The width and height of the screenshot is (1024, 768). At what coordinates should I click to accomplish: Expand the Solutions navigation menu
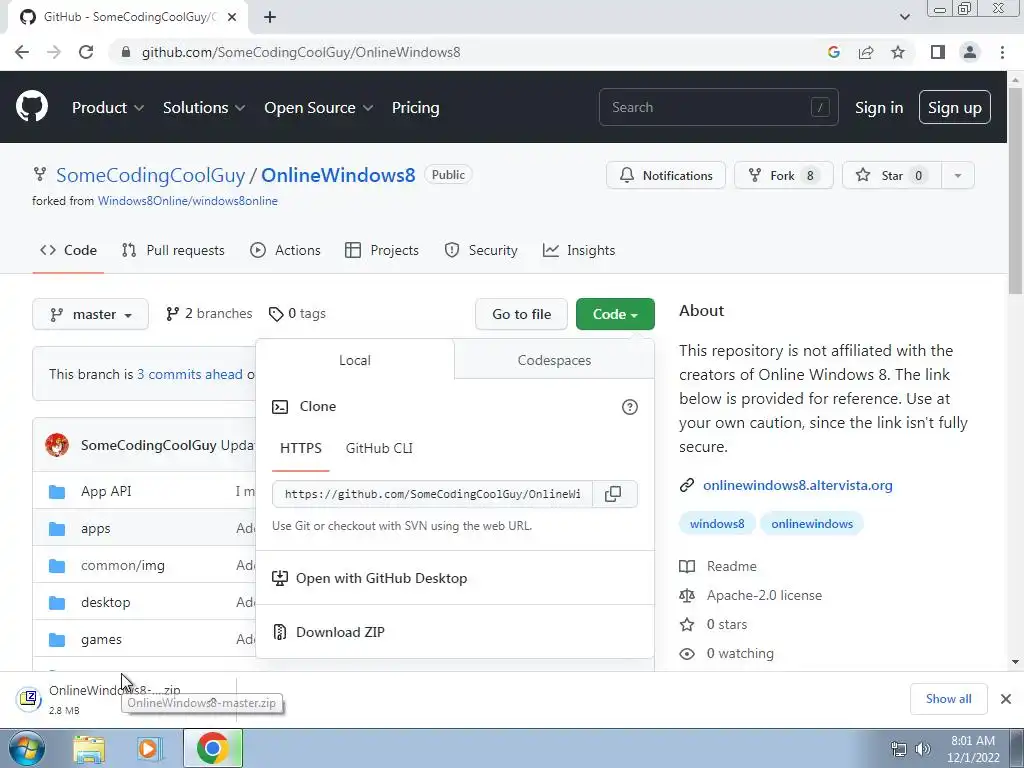point(204,108)
